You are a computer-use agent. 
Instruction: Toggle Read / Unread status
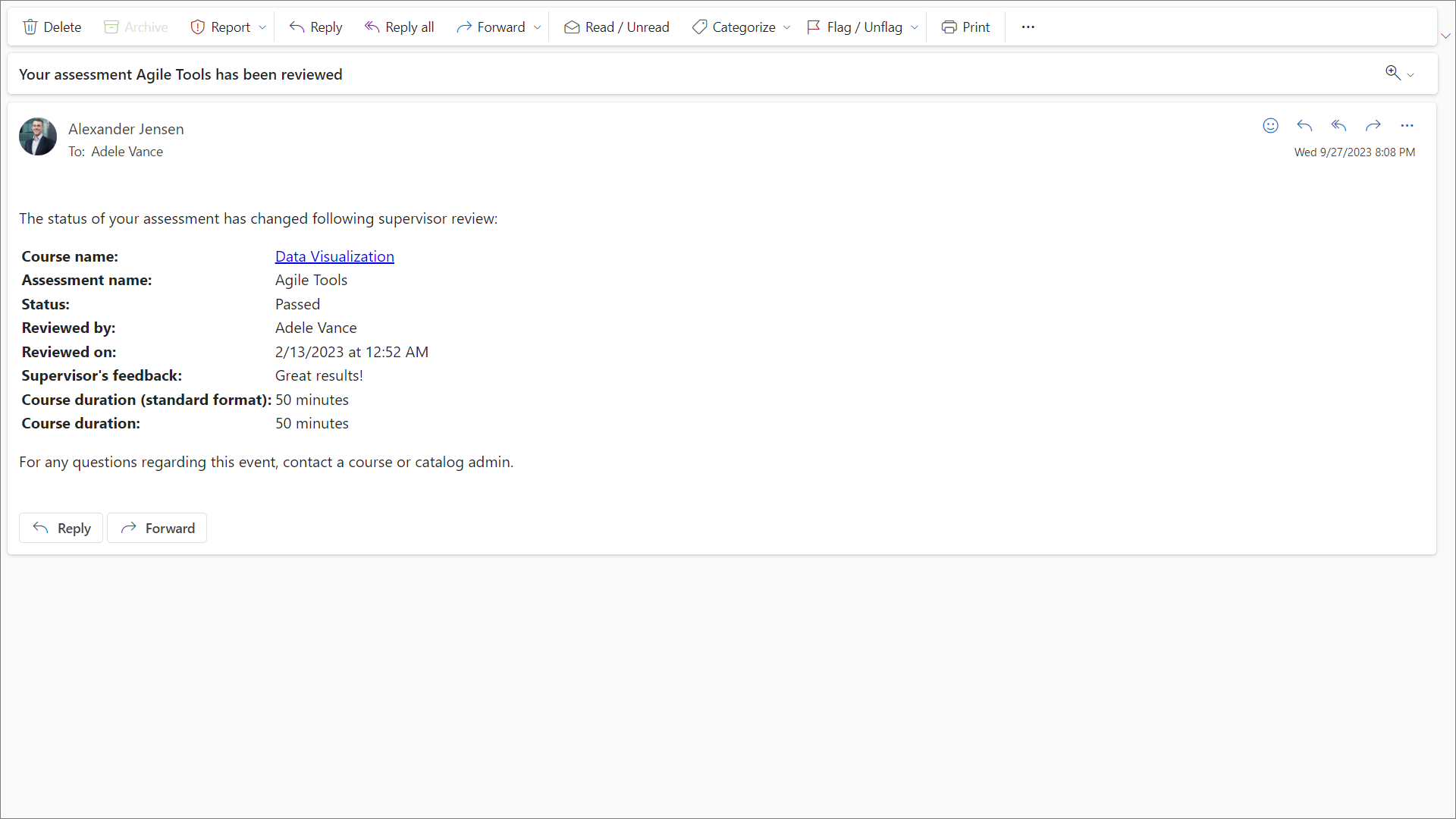click(617, 27)
